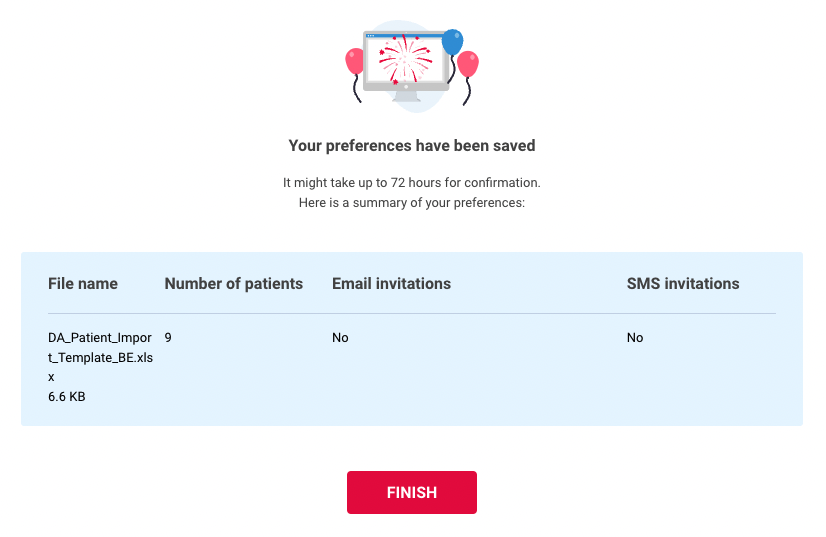The width and height of the screenshot is (826, 537).
Task: Click the blue title bar of illustrated monitor
Action: [x=405, y=36]
